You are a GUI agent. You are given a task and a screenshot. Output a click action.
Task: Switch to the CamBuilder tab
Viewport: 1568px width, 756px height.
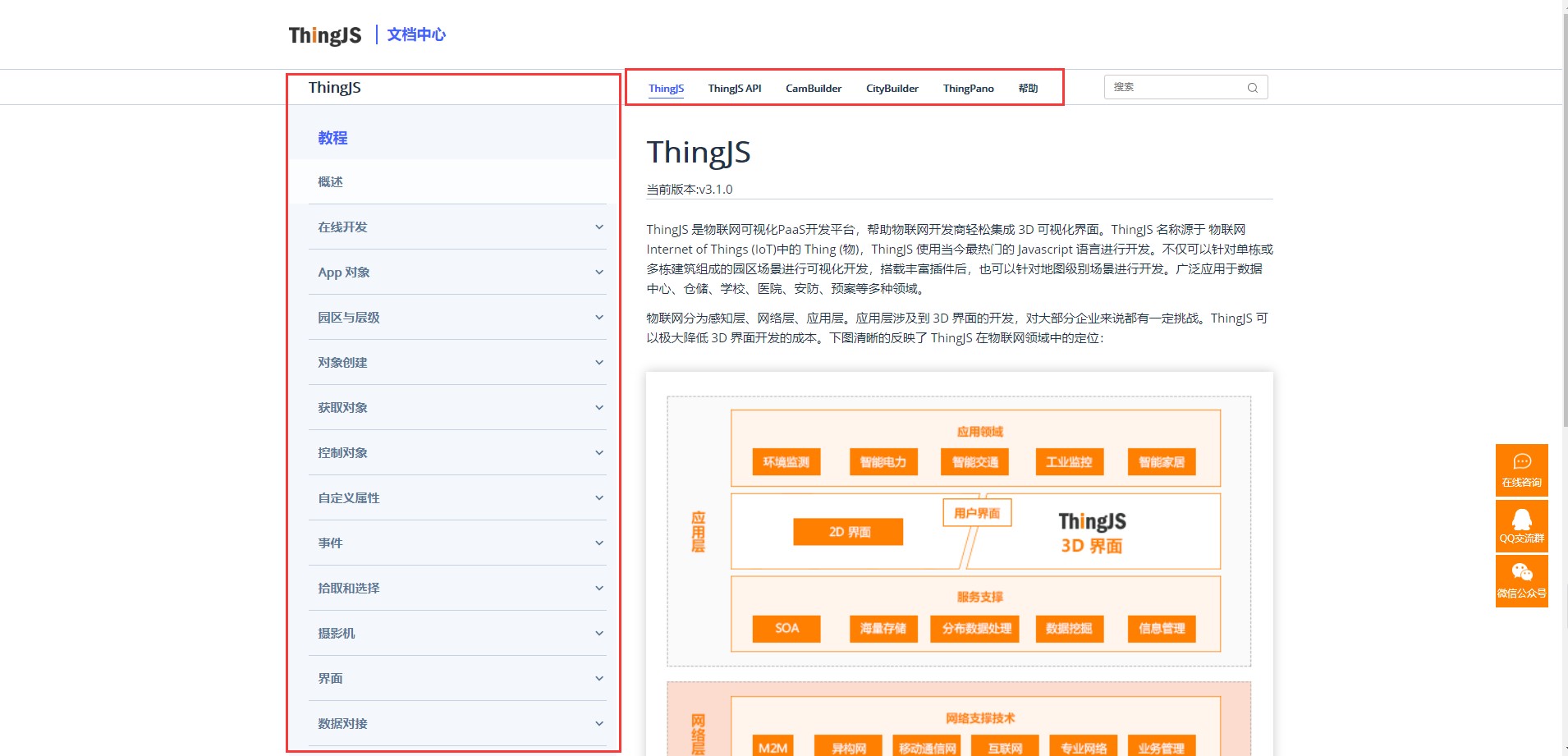[814, 89]
